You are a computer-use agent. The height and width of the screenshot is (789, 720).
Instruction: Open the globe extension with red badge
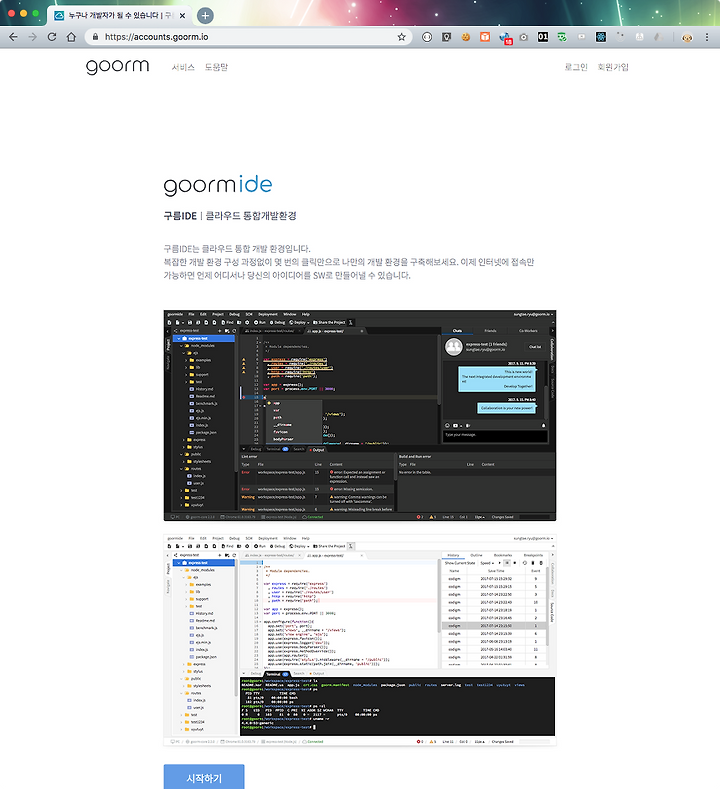[x=505, y=38]
